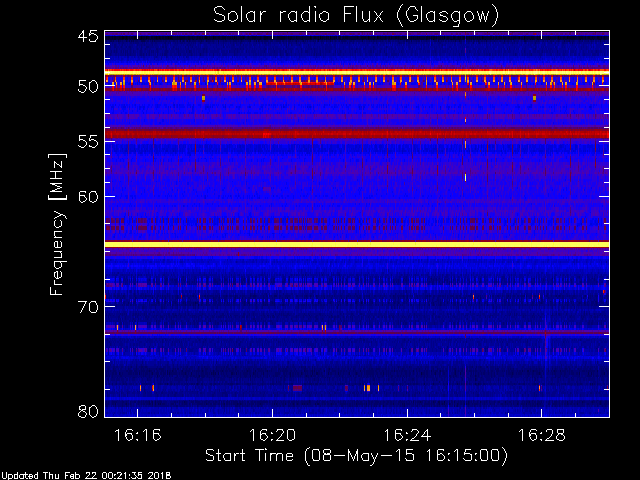Click the '50' frequency tick label
640x480 pixels.
tap(88, 87)
